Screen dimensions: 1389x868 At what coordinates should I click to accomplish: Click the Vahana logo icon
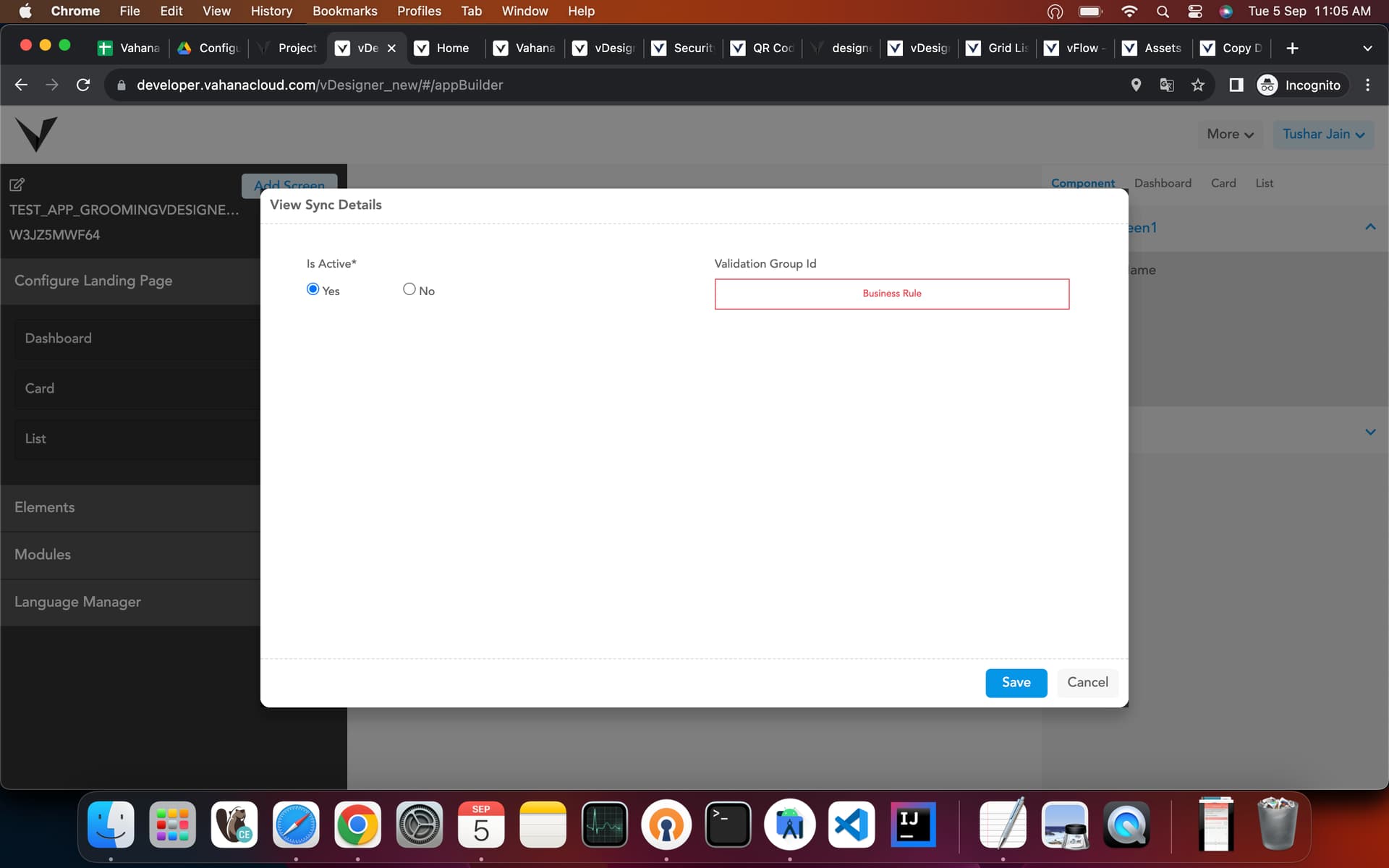pyautogui.click(x=36, y=134)
